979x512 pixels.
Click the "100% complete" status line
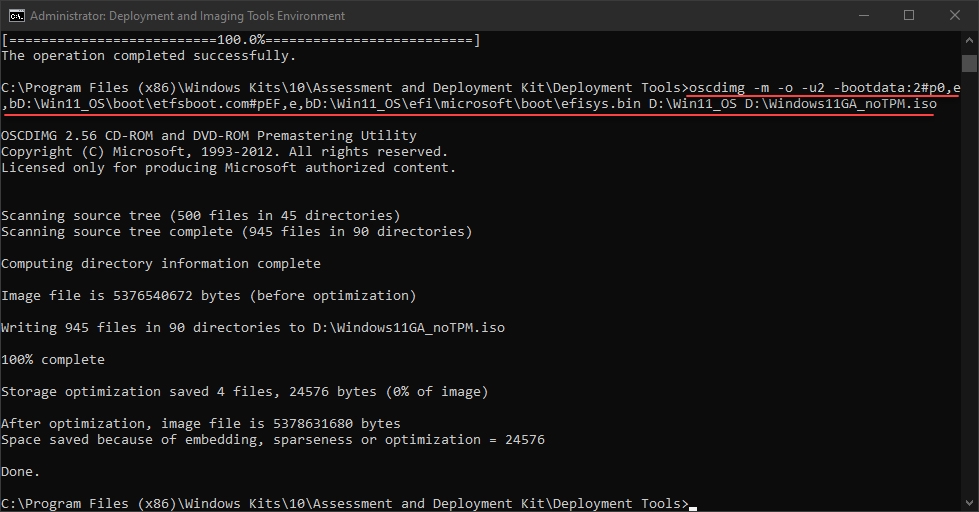coord(53,360)
